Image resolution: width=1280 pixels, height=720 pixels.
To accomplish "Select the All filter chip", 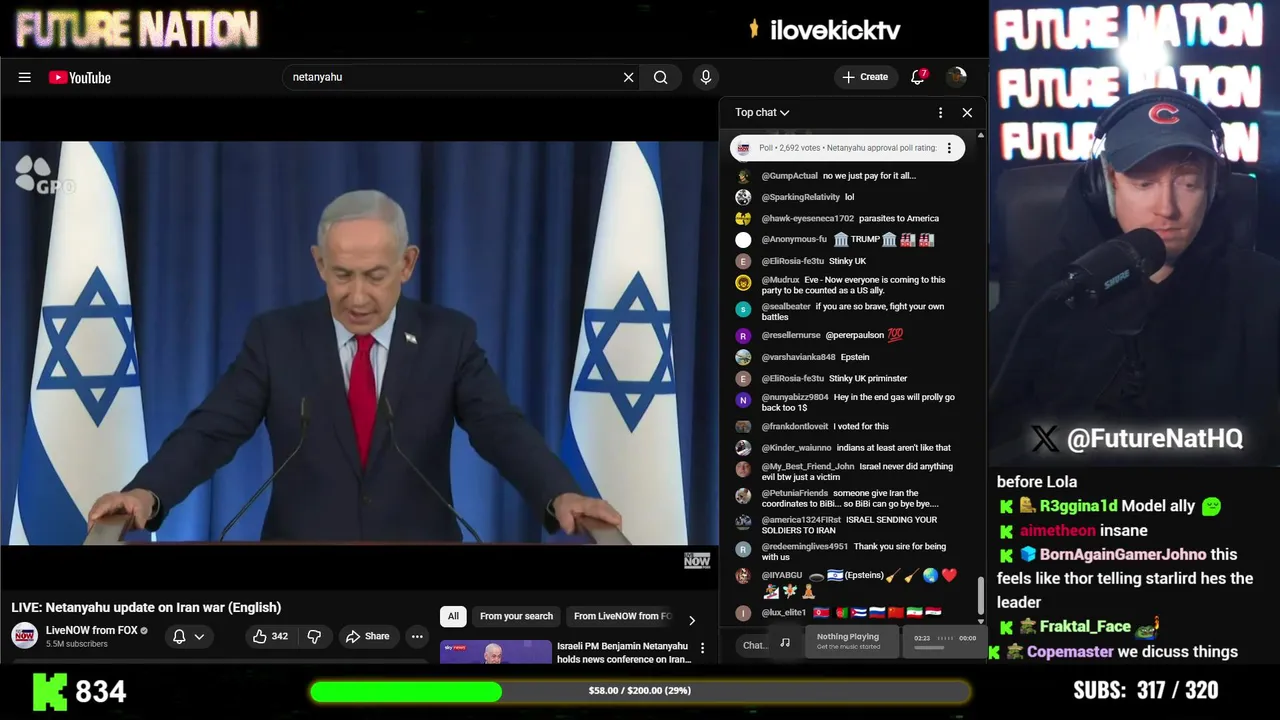I will click(453, 616).
